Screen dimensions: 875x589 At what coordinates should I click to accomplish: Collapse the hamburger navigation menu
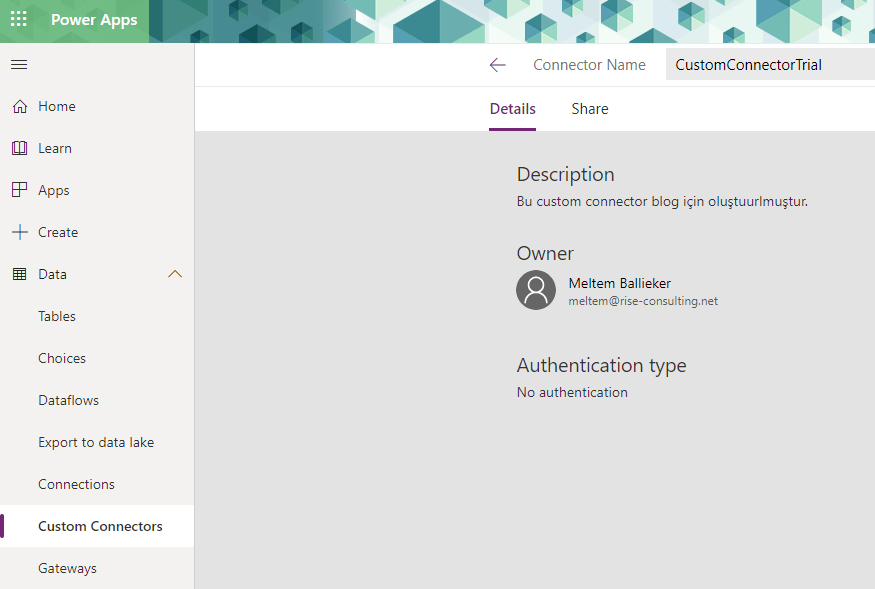click(x=19, y=65)
